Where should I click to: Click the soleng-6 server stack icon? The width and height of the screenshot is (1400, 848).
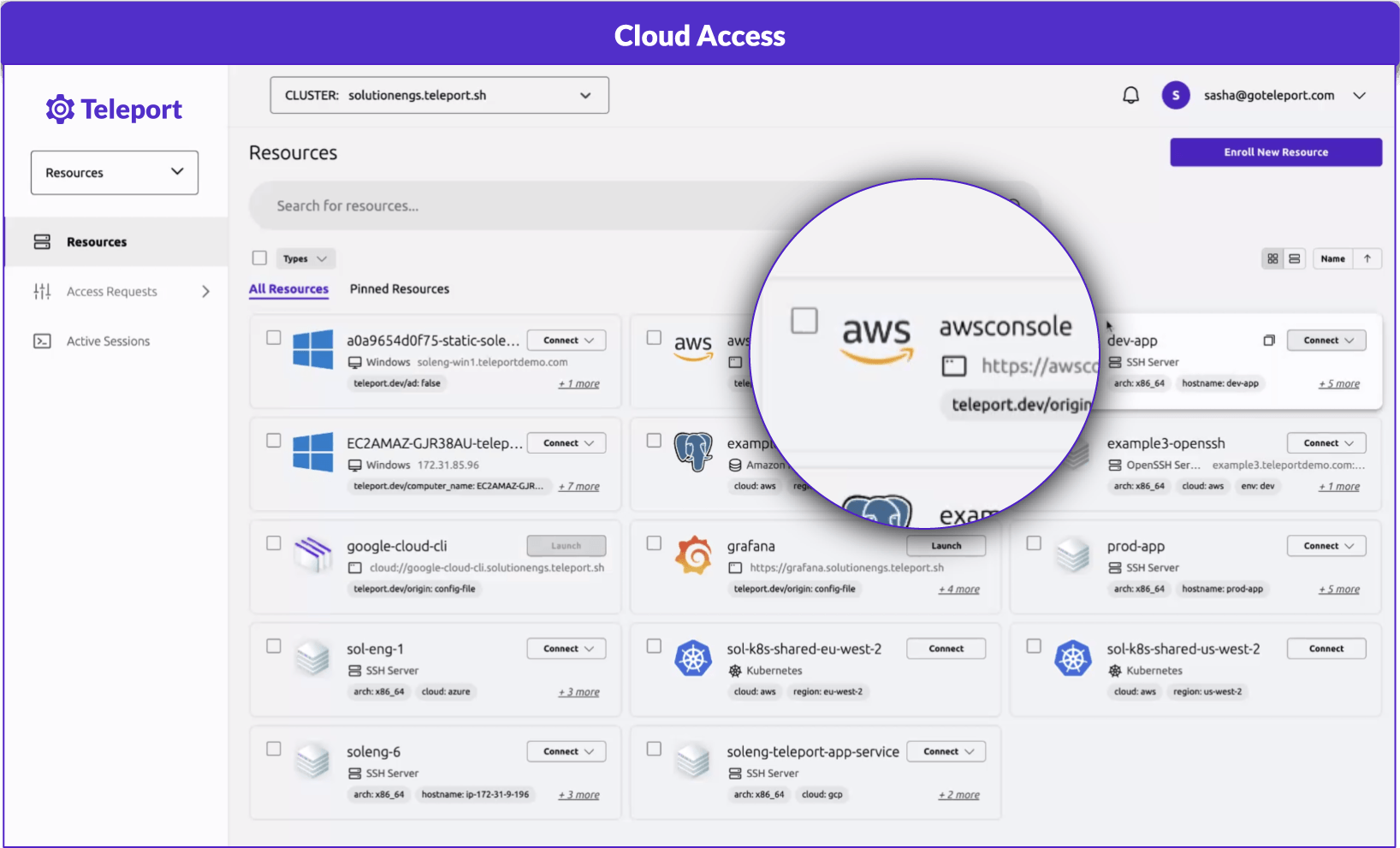(313, 761)
